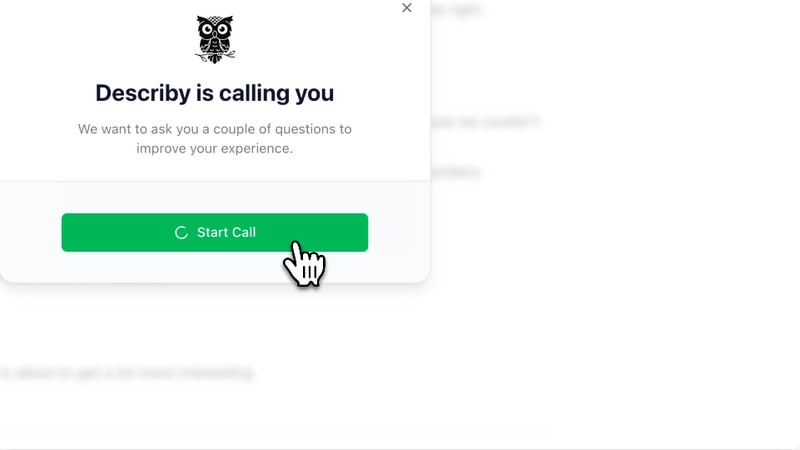Click the "Start Call" text label

click(x=227, y=233)
